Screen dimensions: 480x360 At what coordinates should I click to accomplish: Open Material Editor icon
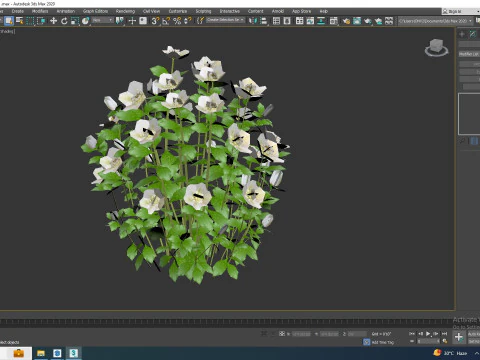coord(333,21)
